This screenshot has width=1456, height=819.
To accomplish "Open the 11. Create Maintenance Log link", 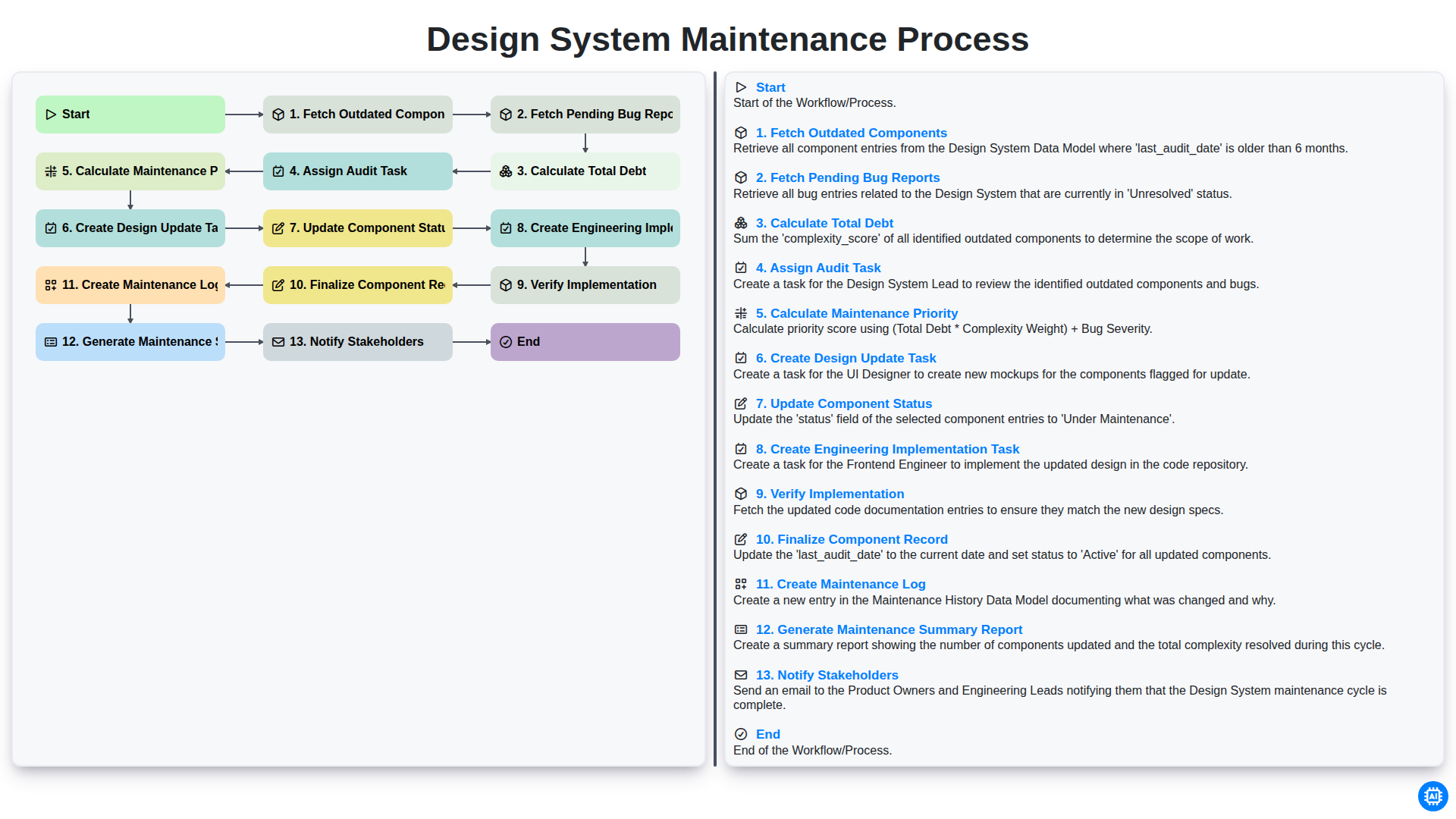I will tap(841, 584).
